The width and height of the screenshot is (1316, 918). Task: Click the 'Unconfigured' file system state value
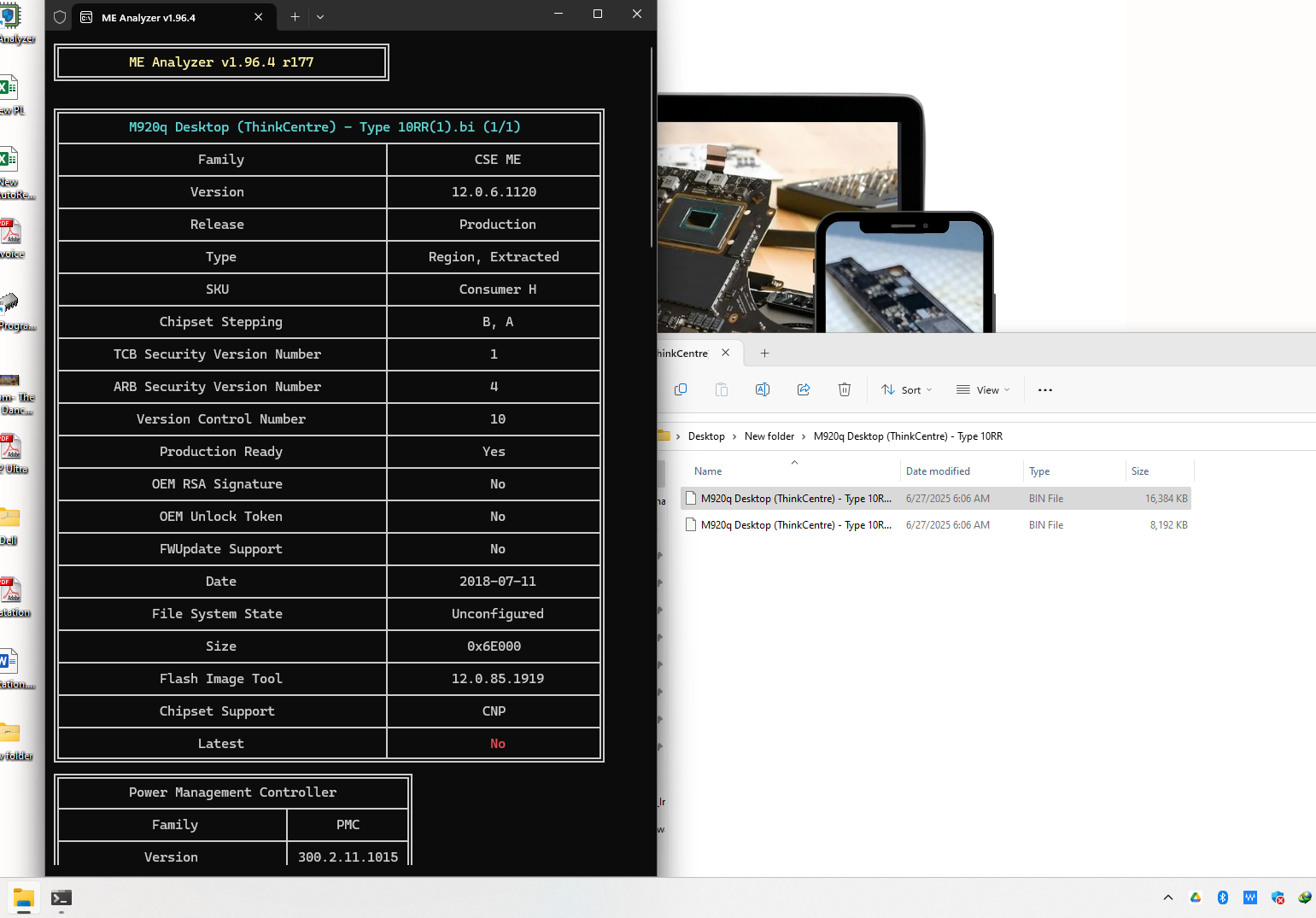[497, 614]
